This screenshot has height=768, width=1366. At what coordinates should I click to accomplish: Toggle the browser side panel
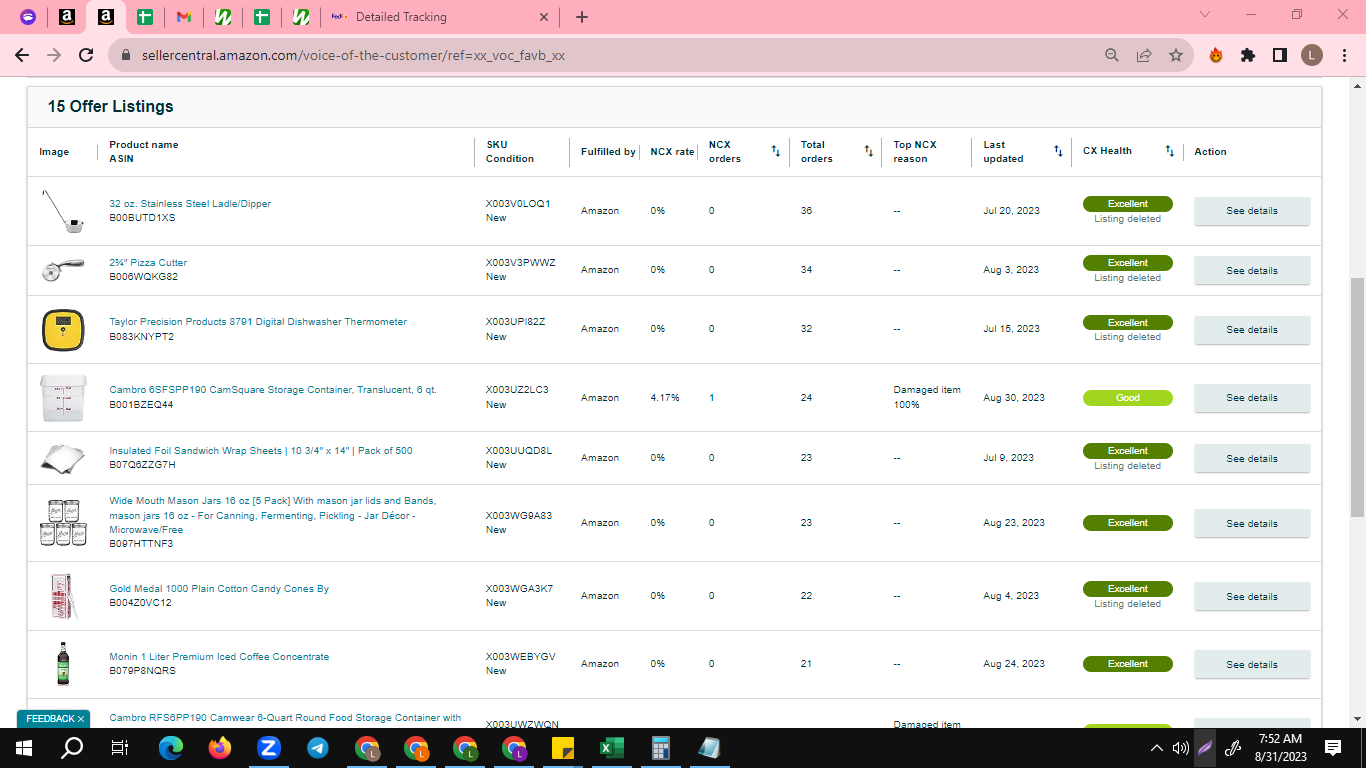(x=1280, y=55)
